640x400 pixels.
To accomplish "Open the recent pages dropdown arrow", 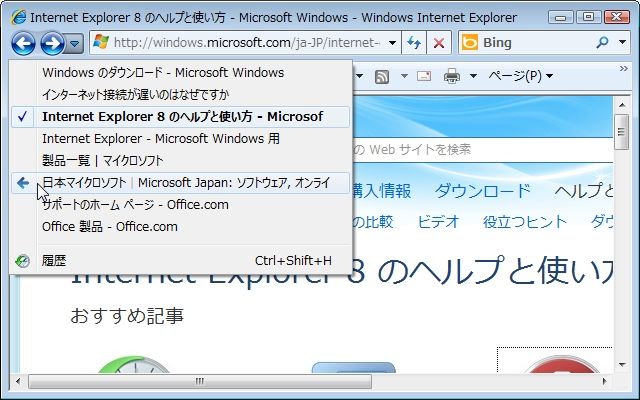I will pos(74,43).
